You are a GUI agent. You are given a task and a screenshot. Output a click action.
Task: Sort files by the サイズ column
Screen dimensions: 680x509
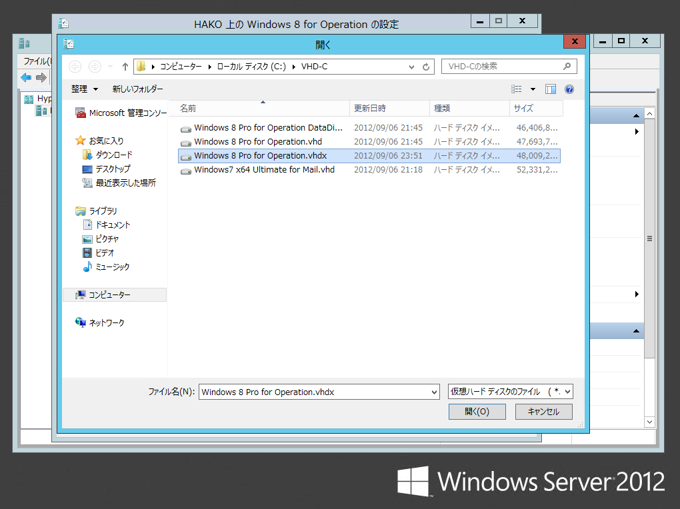(x=536, y=108)
